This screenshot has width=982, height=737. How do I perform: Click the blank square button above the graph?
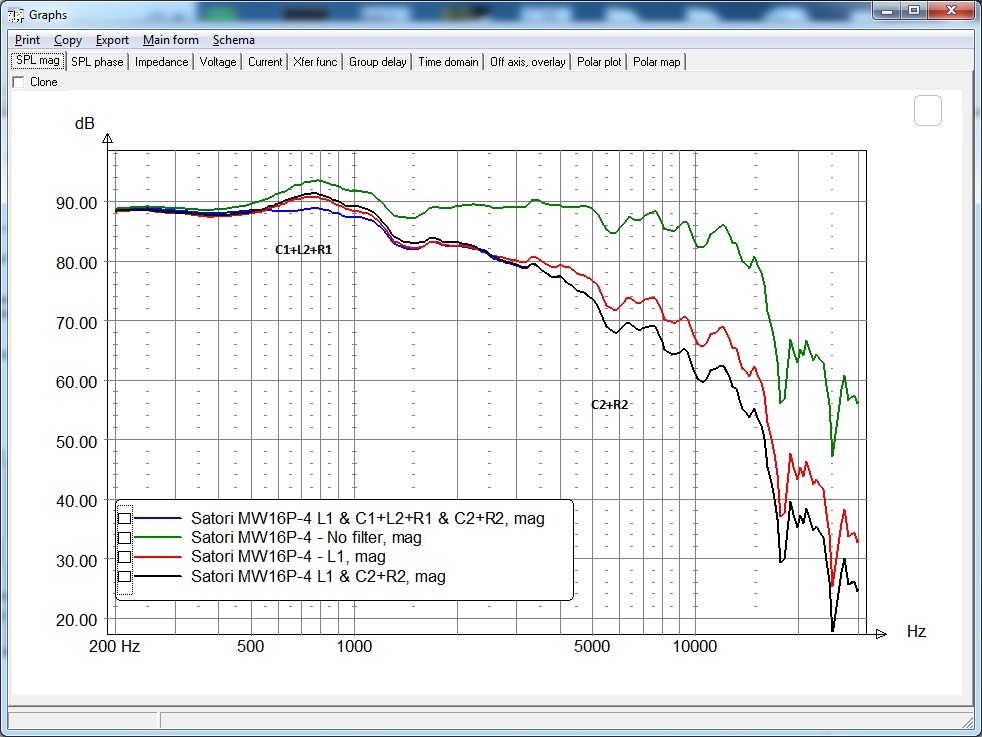coord(928,110)
